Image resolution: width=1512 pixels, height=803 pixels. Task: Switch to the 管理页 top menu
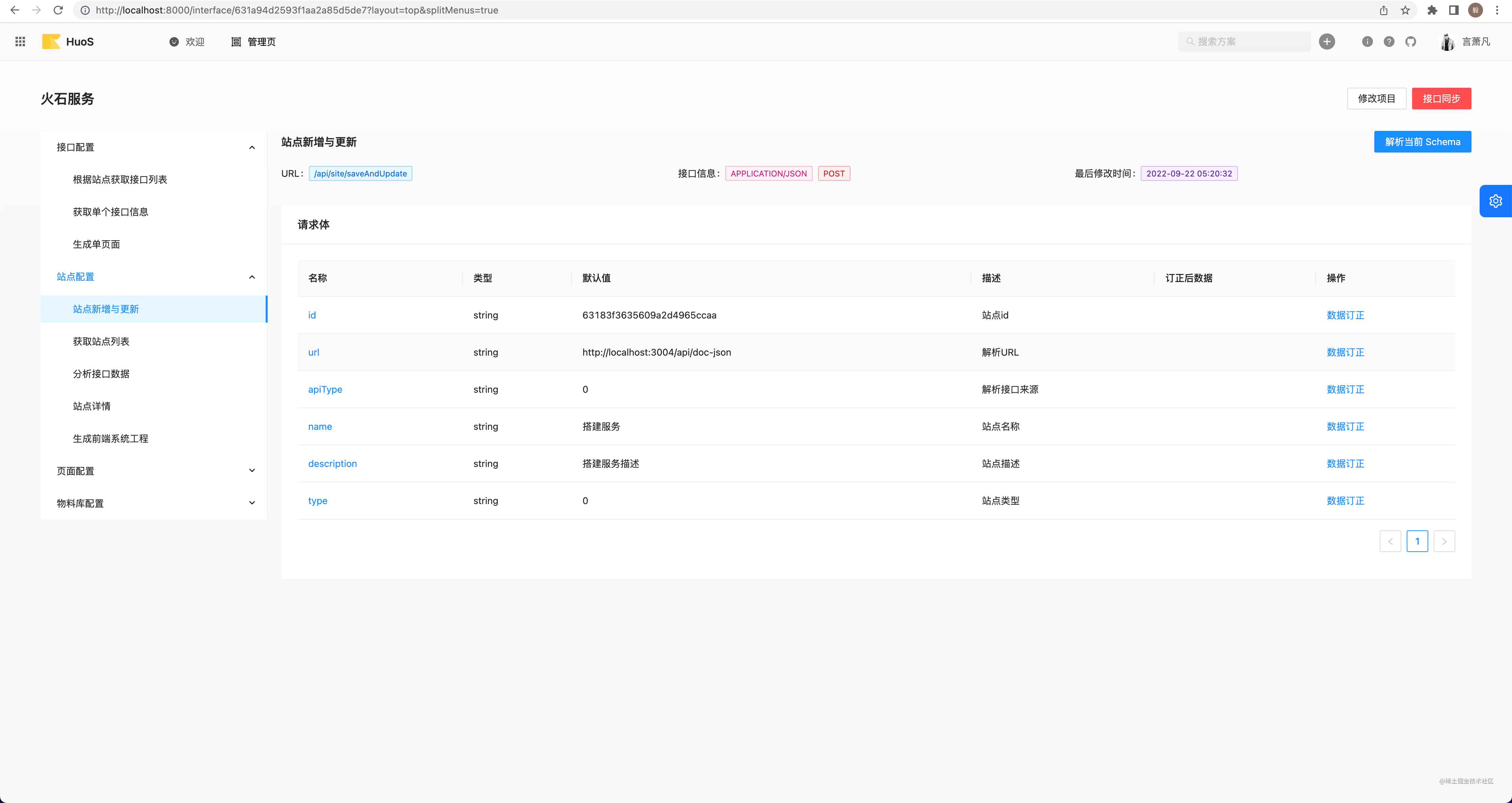click(x=253, y=42)
